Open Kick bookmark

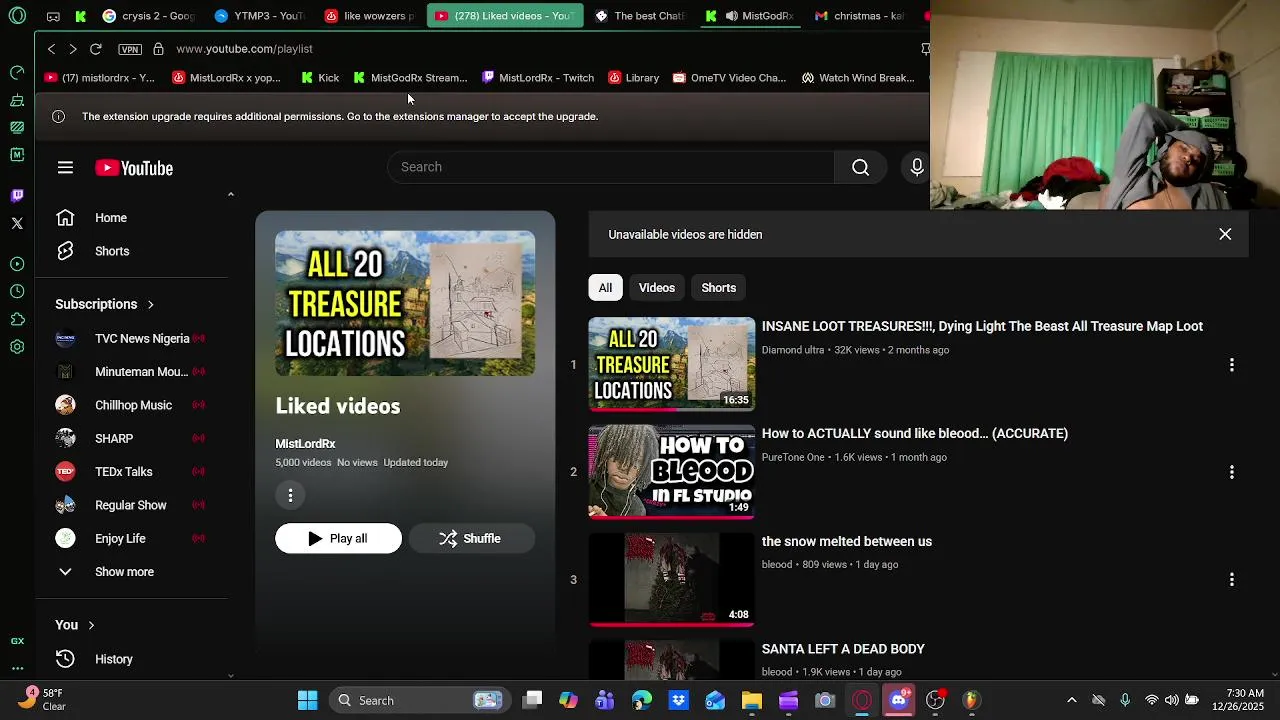320,78
